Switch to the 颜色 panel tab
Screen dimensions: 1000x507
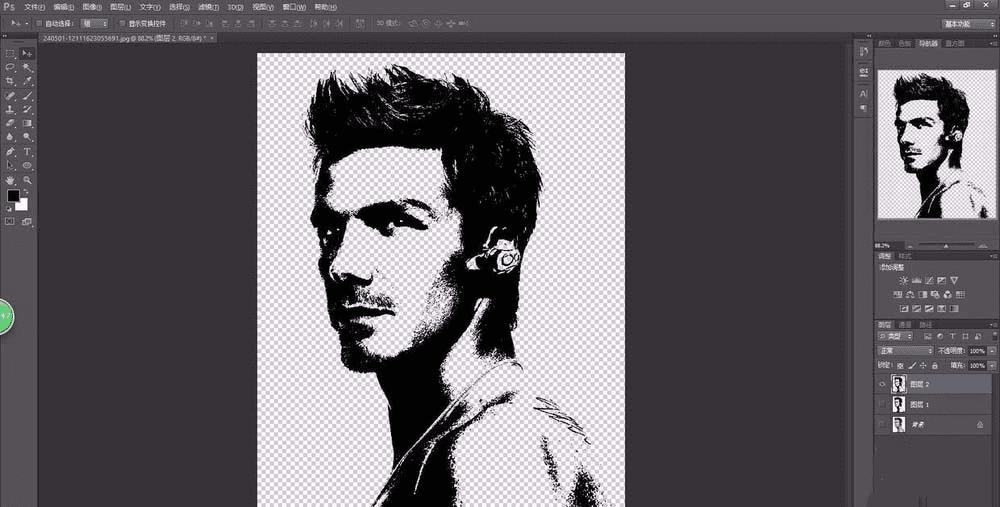884,43
